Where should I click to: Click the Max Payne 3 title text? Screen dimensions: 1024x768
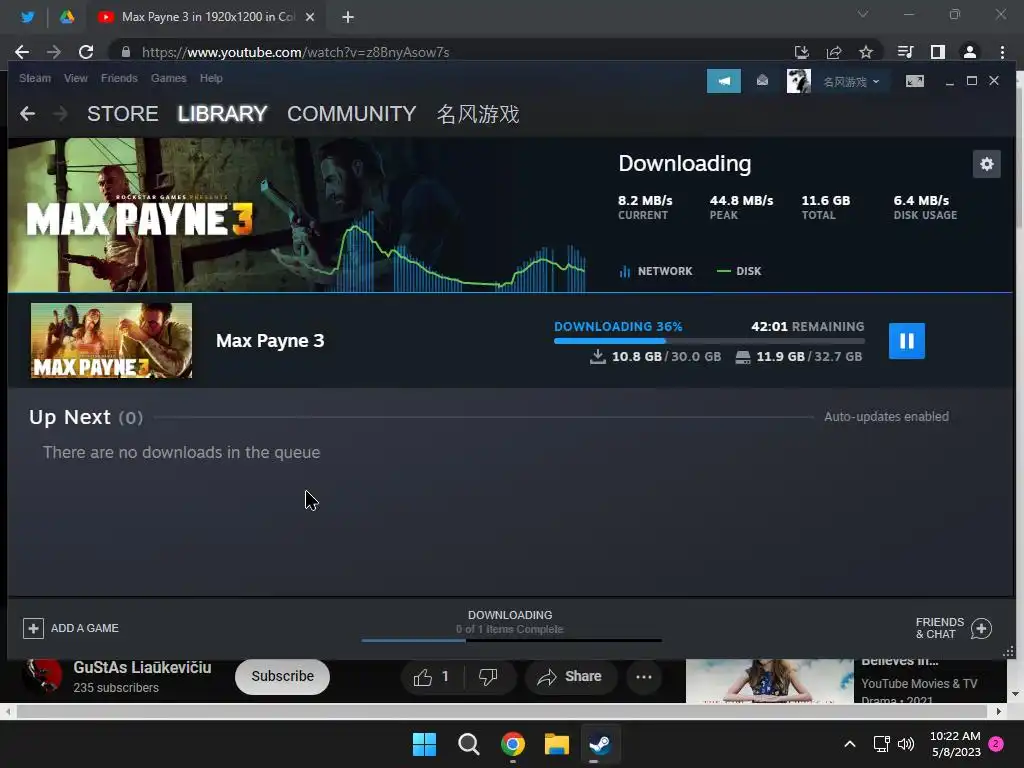tap(270, 340)
